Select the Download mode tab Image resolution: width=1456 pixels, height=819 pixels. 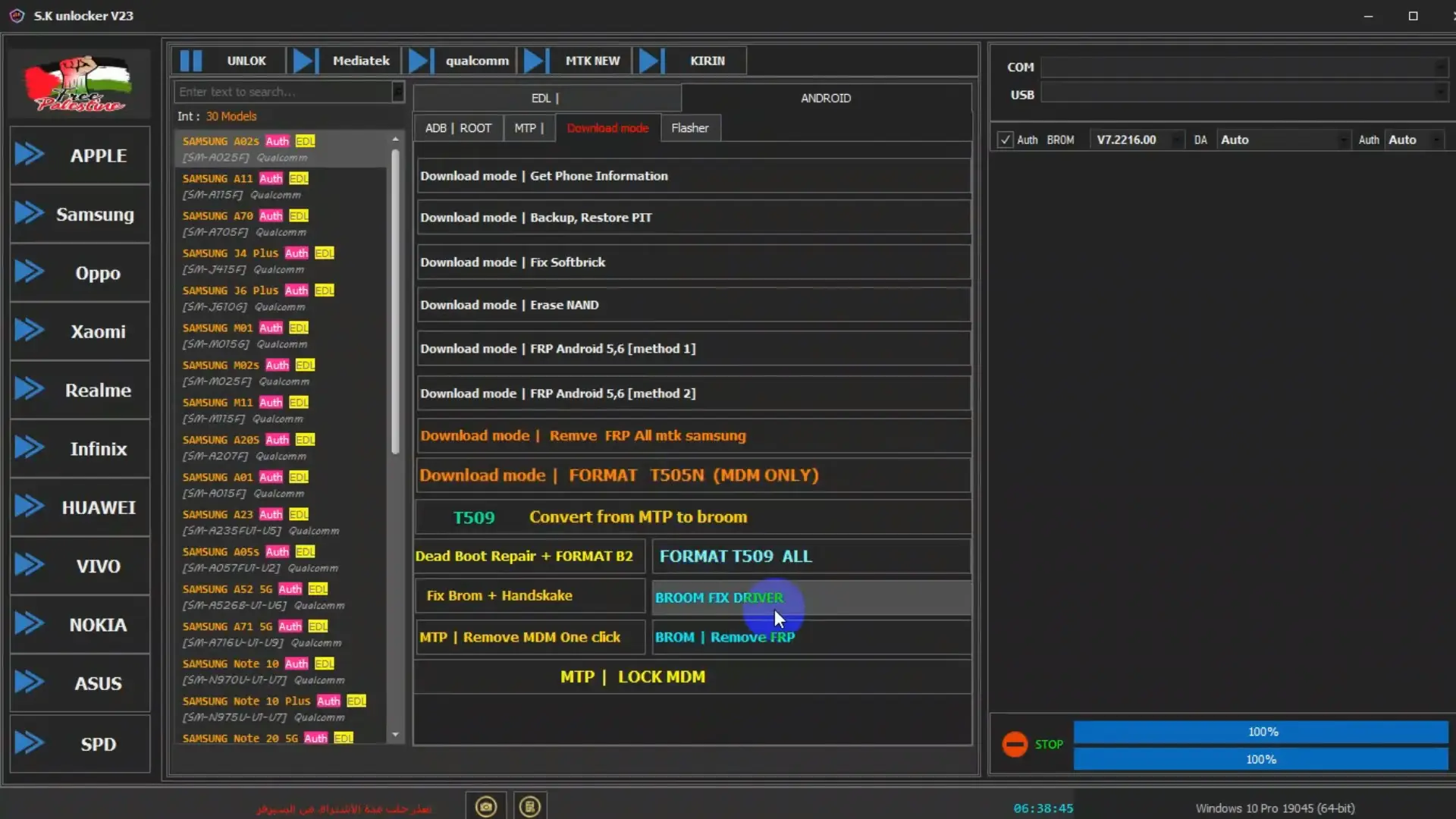point(607,128)
